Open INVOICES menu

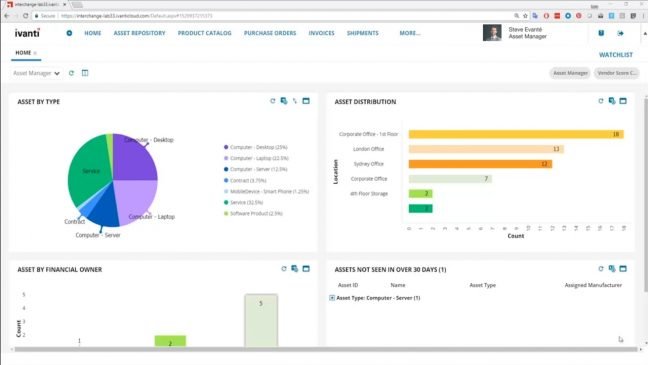point(321,33)
